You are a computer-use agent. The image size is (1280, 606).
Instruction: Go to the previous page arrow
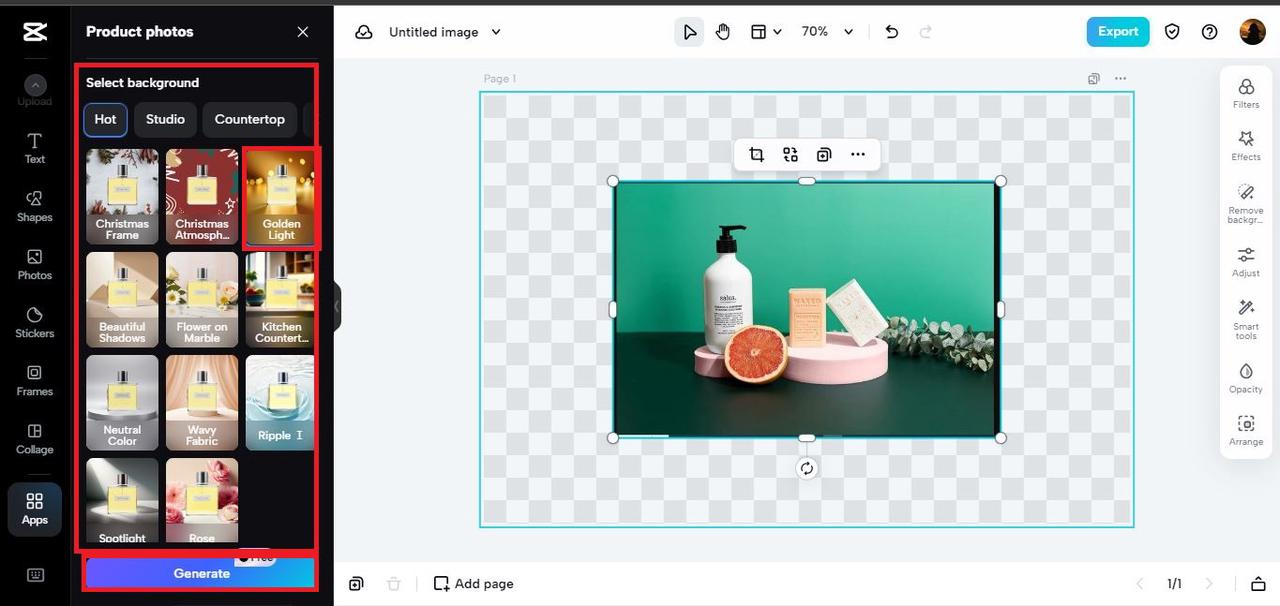click(1139, 584)
